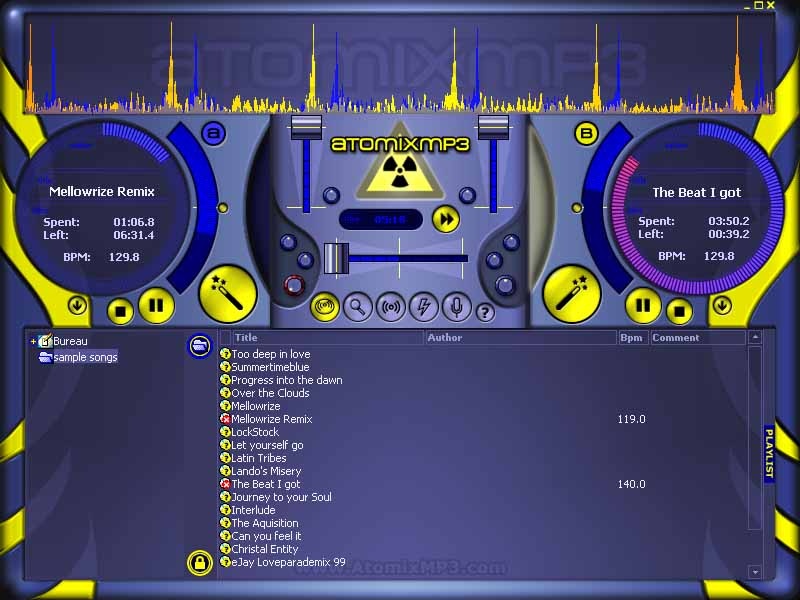Viewport: 800px width, 600px height.
Task: Expand the Bureau tree node
Action: pos(33,341)
